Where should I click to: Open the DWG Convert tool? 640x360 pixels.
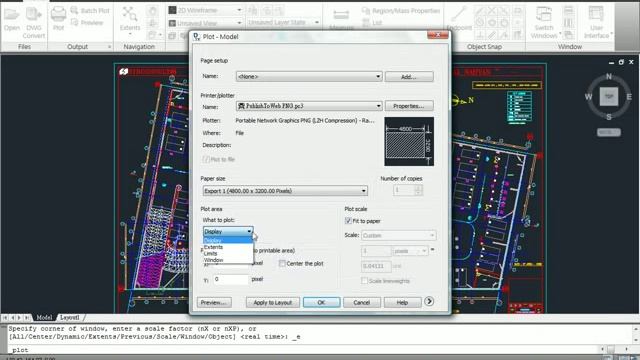coord(33,22)
